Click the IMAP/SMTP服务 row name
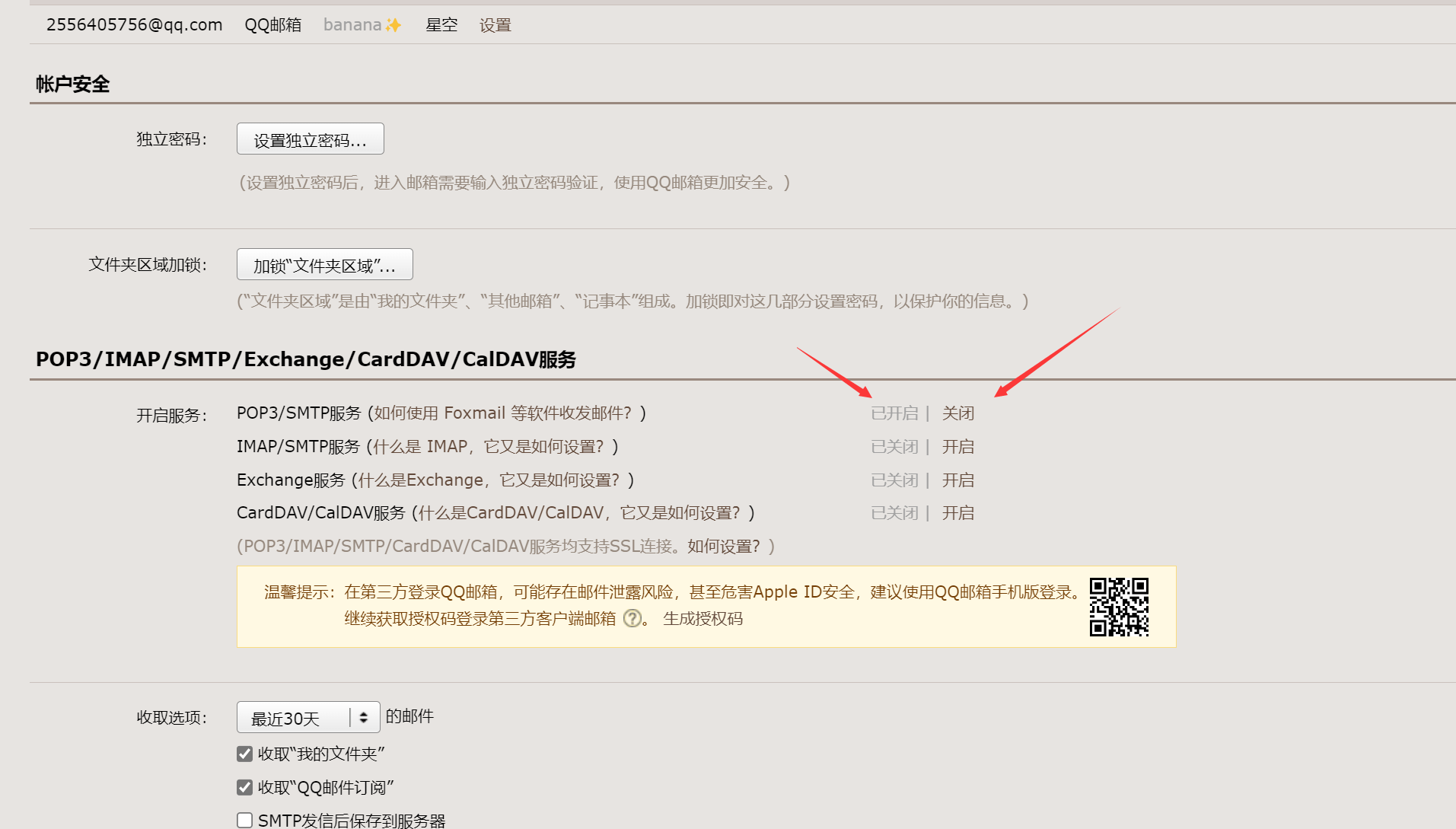Viewport: 1456px width, 829px height. [x=298, y=447]
